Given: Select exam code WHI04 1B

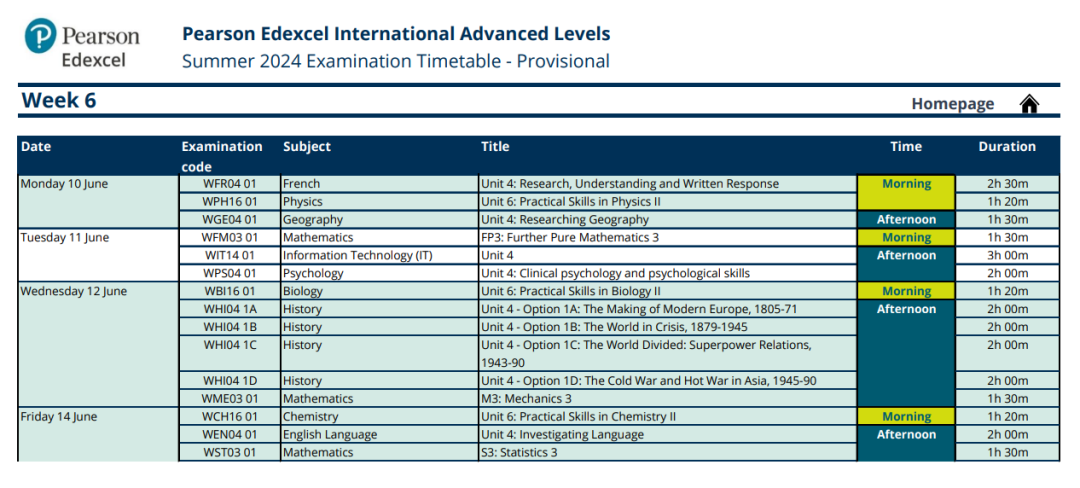Looking at the screenshot, I should tap(229, 327).
